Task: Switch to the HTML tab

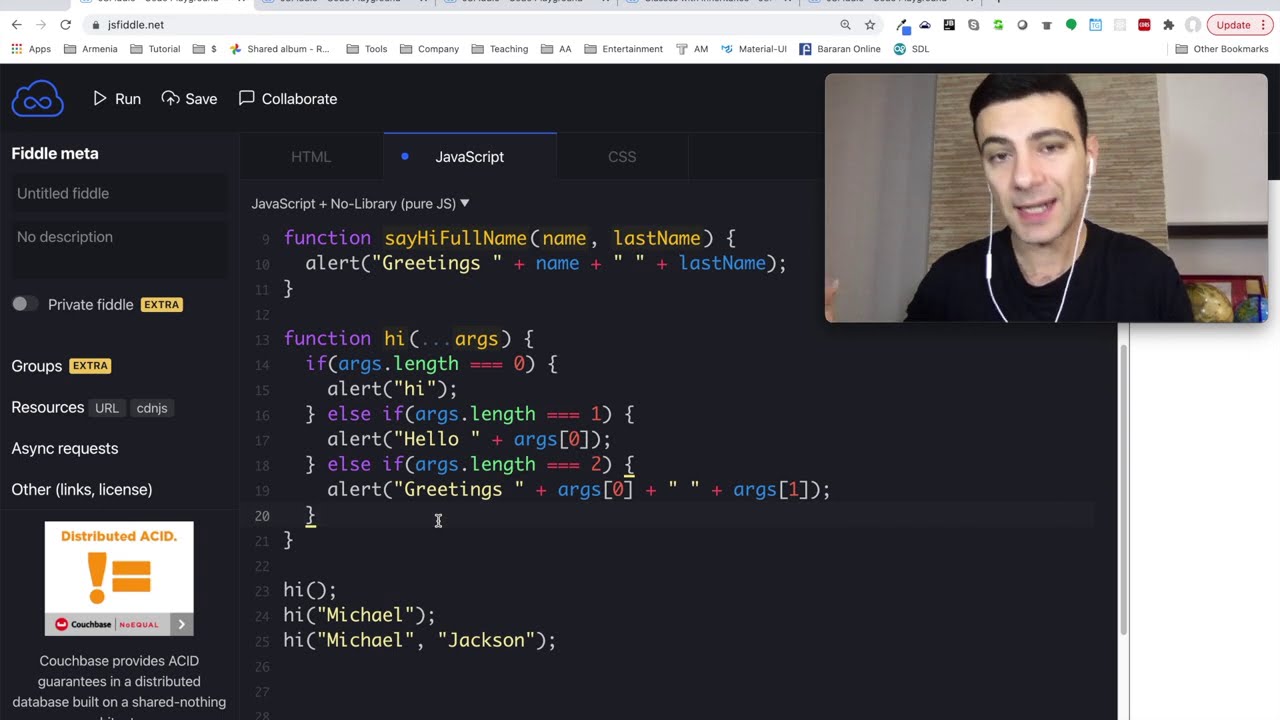Action: (x=311, y=157)
